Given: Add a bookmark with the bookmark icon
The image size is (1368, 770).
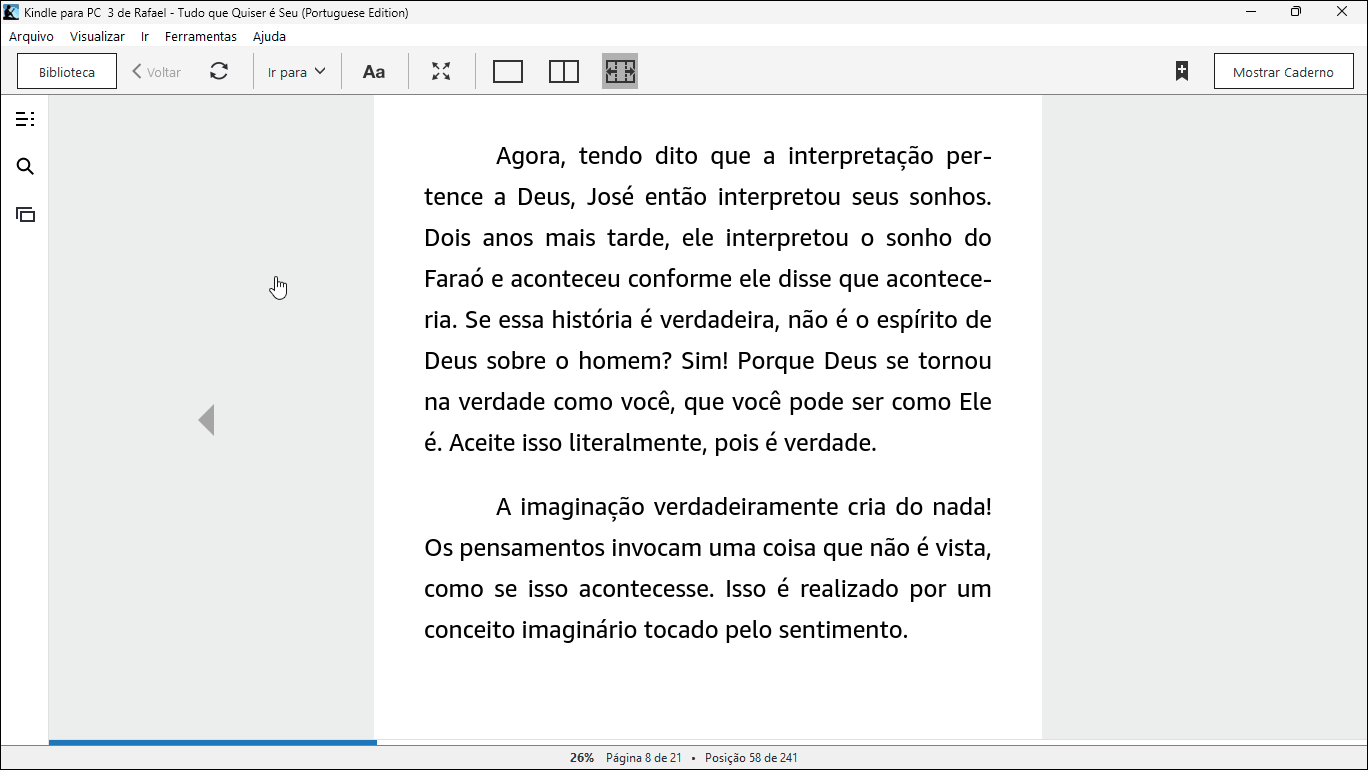Looking at the screenshot, I should point(1181,72).
